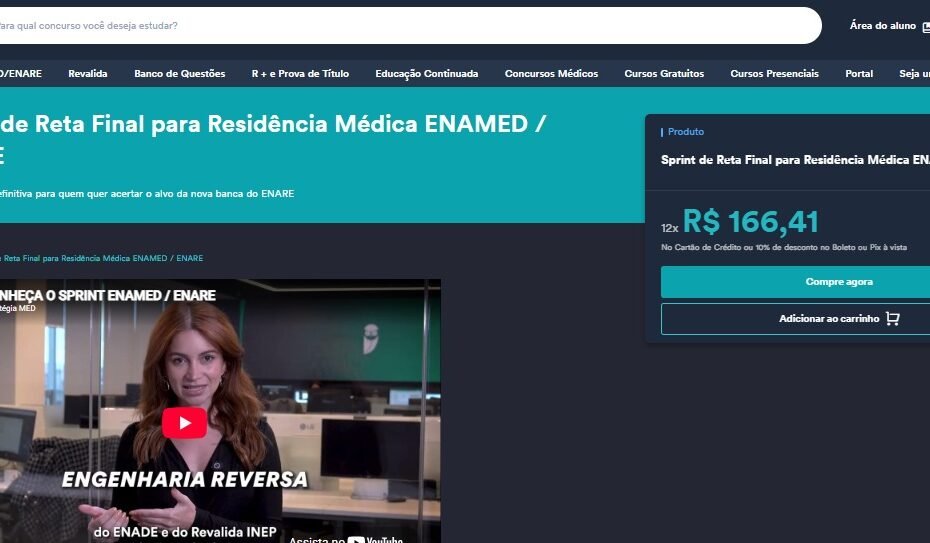Click the cart icon on Adicionar ao carrinho
This screenshot has width=930, height=543.
[x=893, y=319]
